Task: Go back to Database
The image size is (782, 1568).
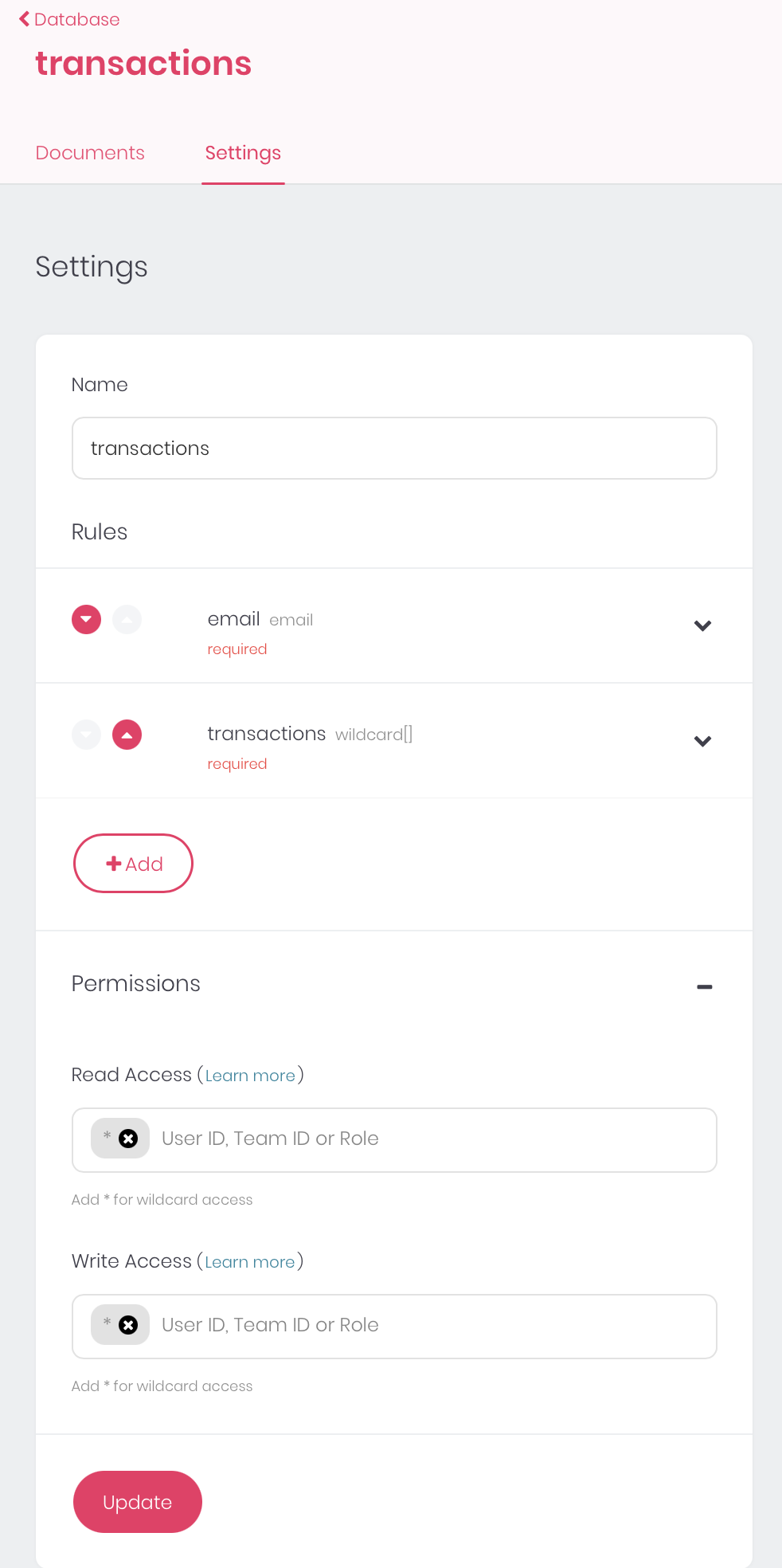Action: coord(69,19)
